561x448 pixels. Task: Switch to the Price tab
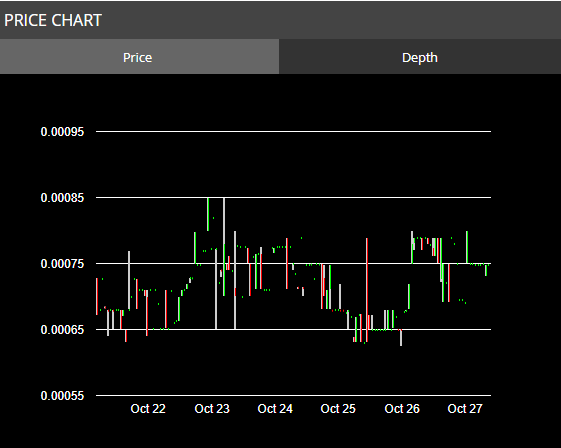click(x=139, y=57)
